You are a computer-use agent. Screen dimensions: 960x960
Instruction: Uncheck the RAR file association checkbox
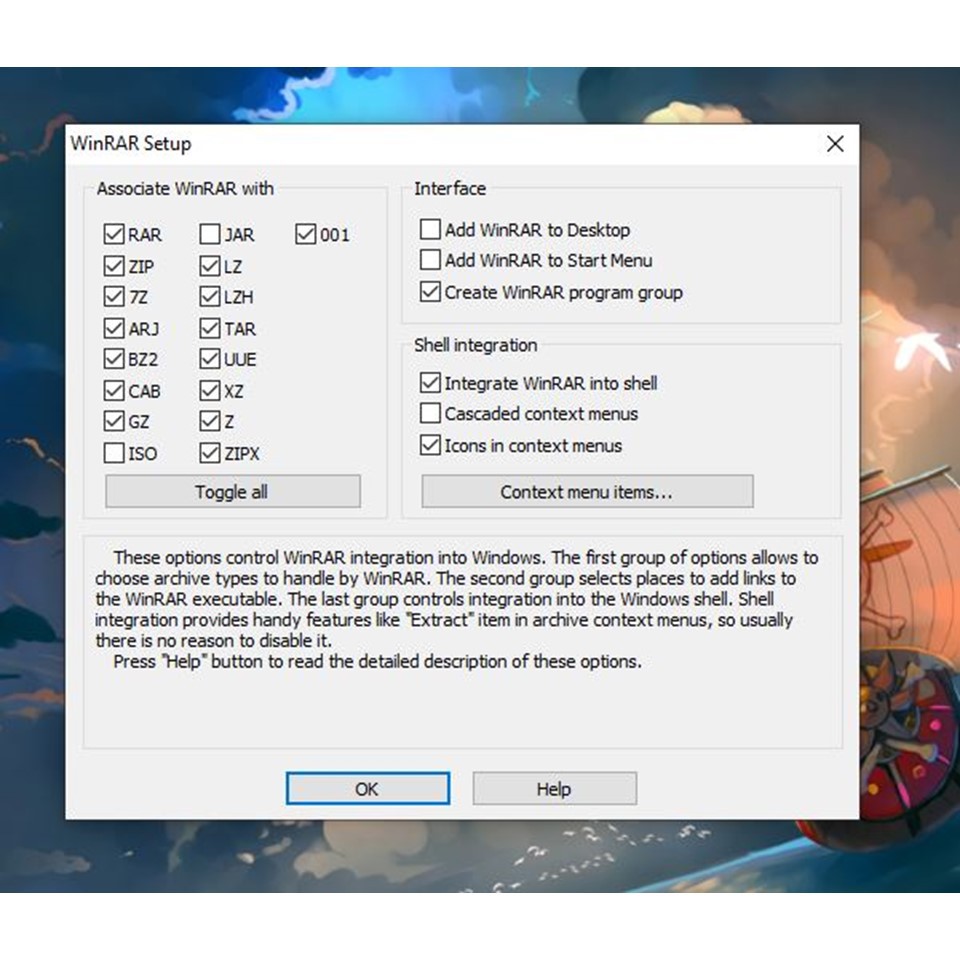coord(114,235)
